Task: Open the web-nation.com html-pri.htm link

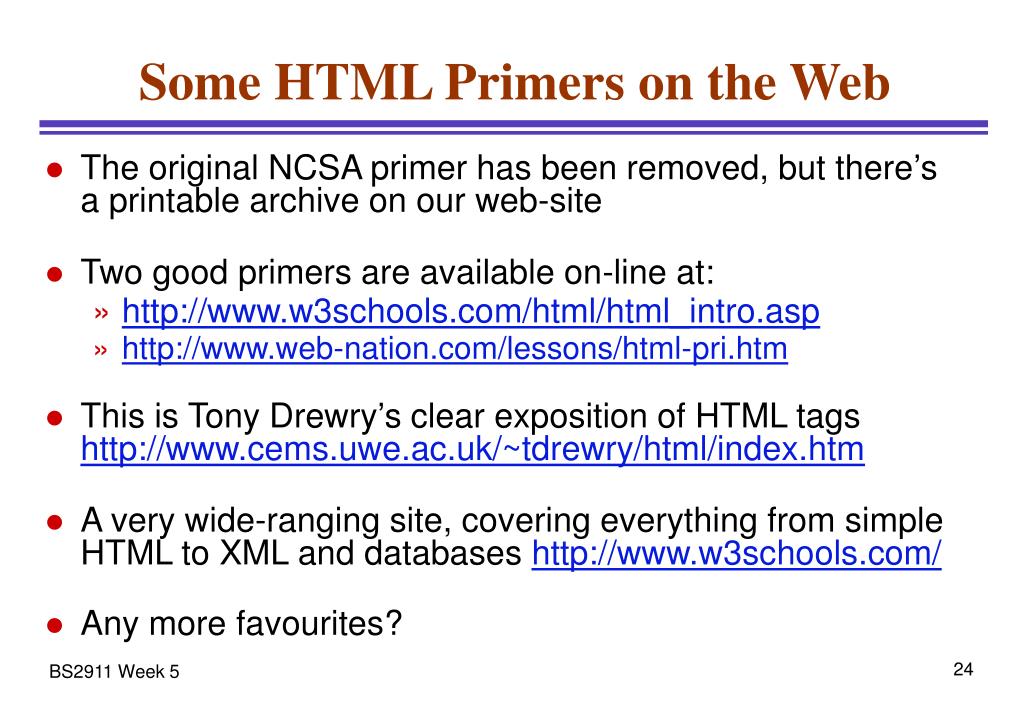Action: [455, 348]
